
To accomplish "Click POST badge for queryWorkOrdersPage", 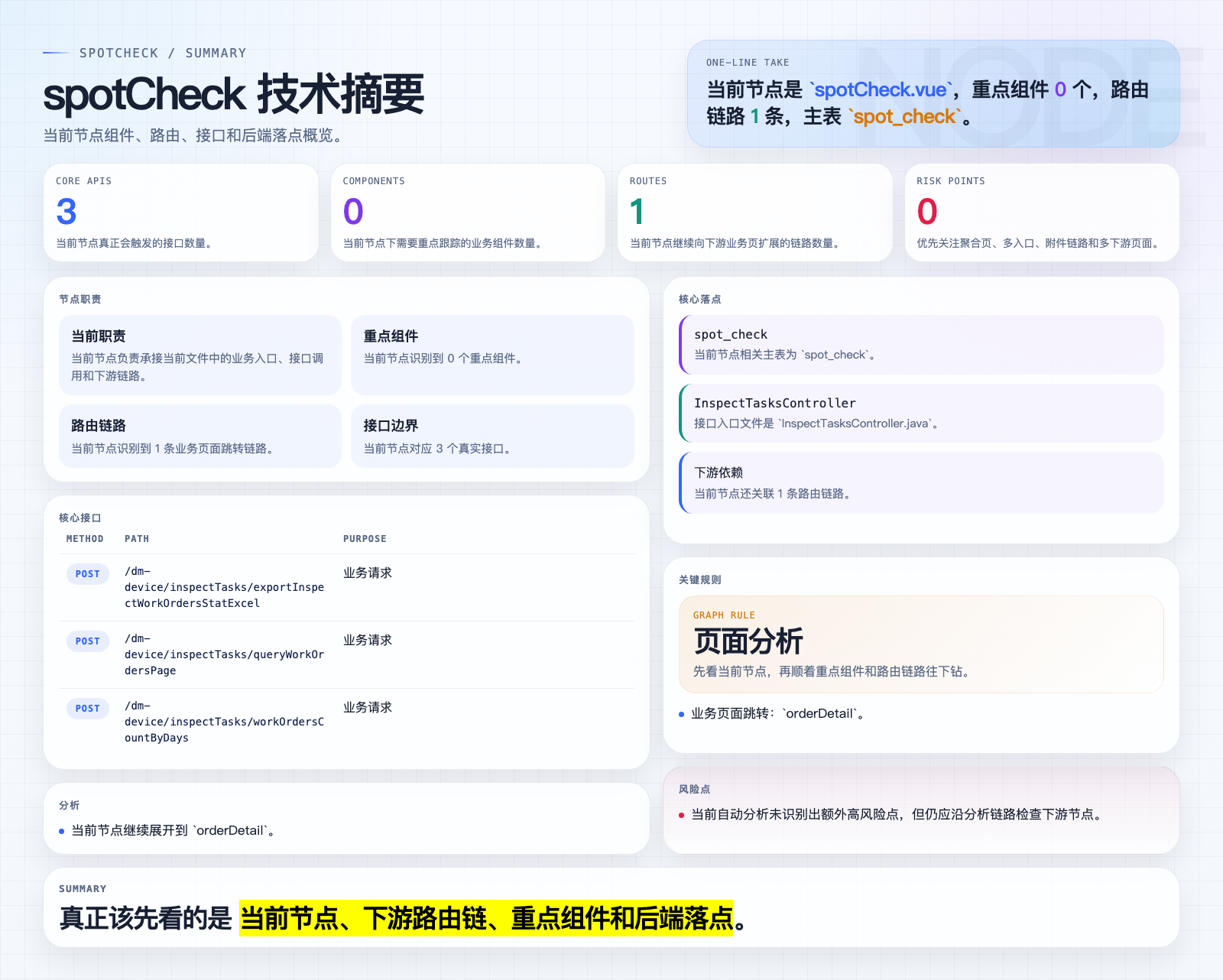I will click(88, 641).
